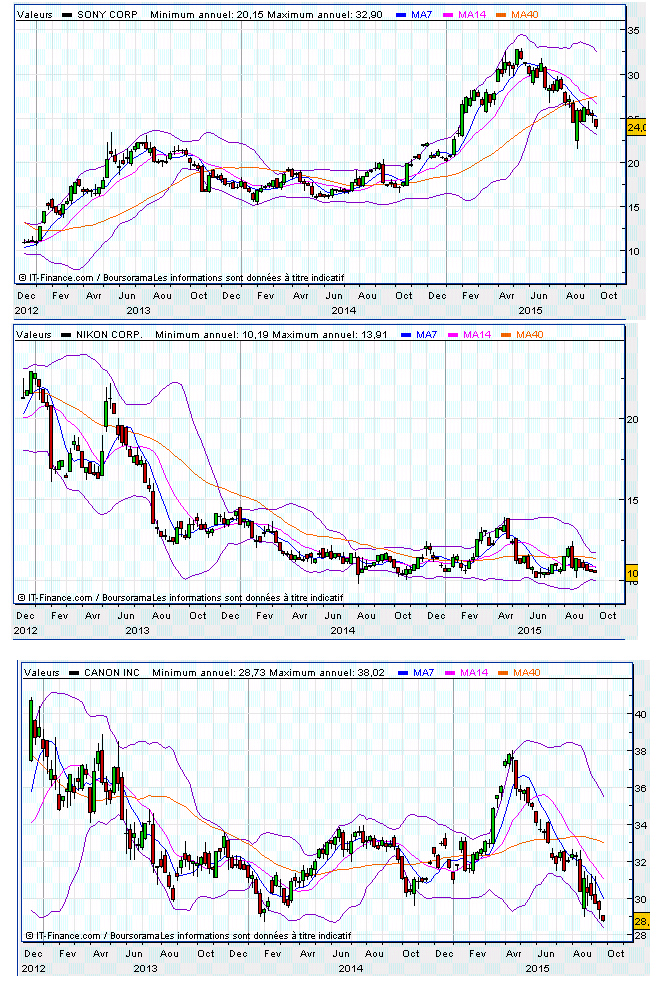Click the yellow 10 price tag on Nikon chart

pos(632,573)
